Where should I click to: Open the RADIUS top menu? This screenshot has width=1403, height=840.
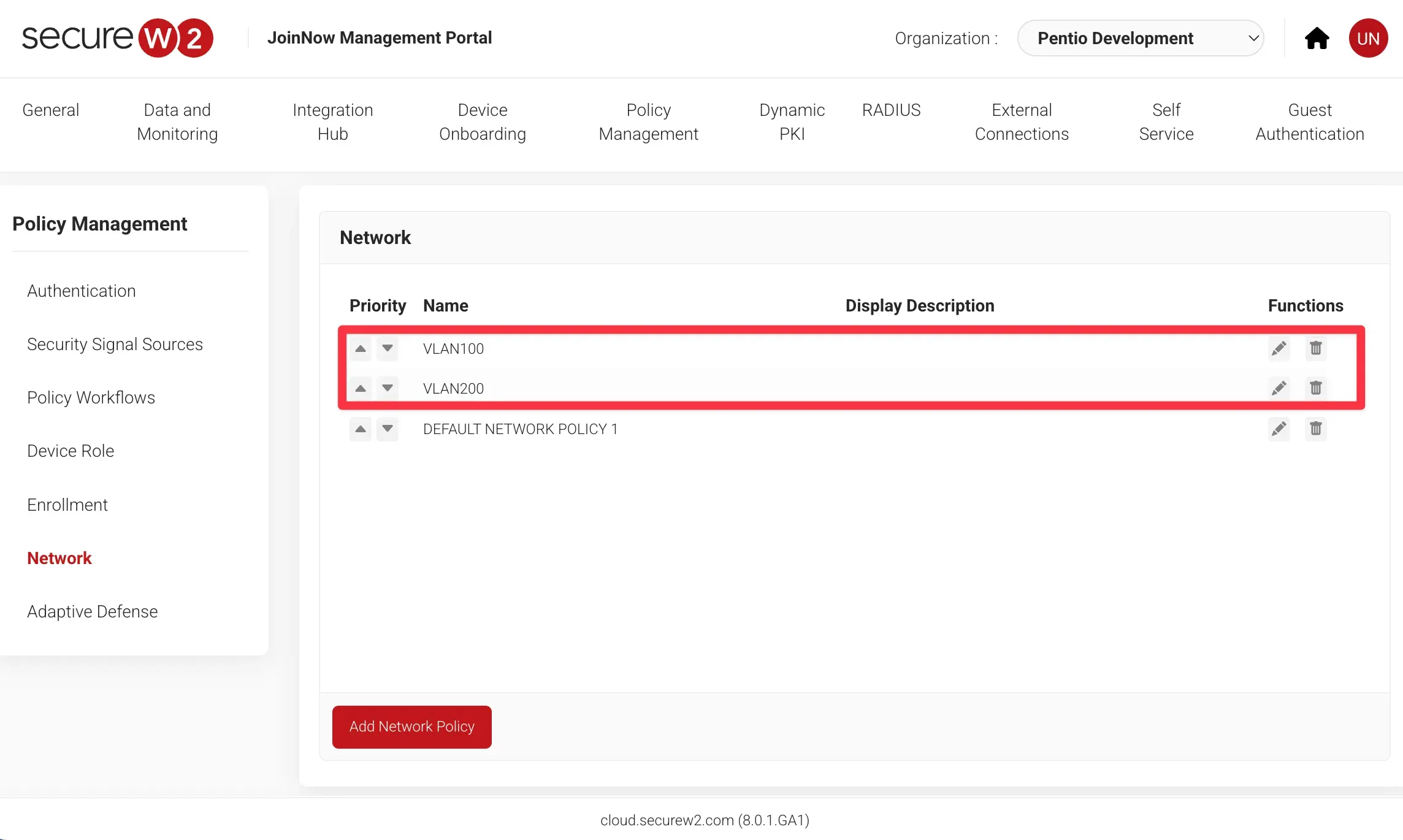click(x=891, y=110)
